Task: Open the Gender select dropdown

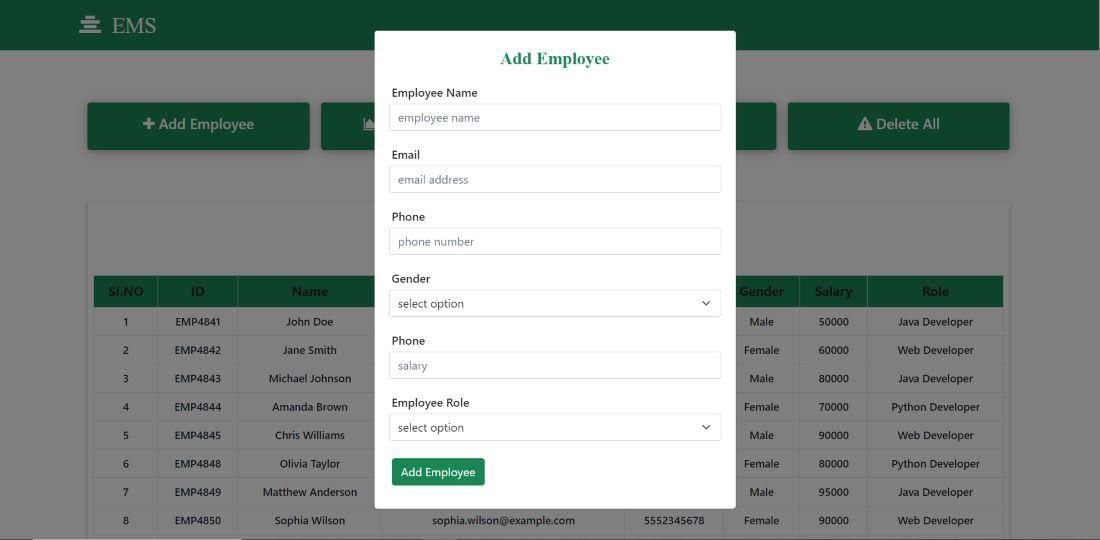Action: coord(555,303)
